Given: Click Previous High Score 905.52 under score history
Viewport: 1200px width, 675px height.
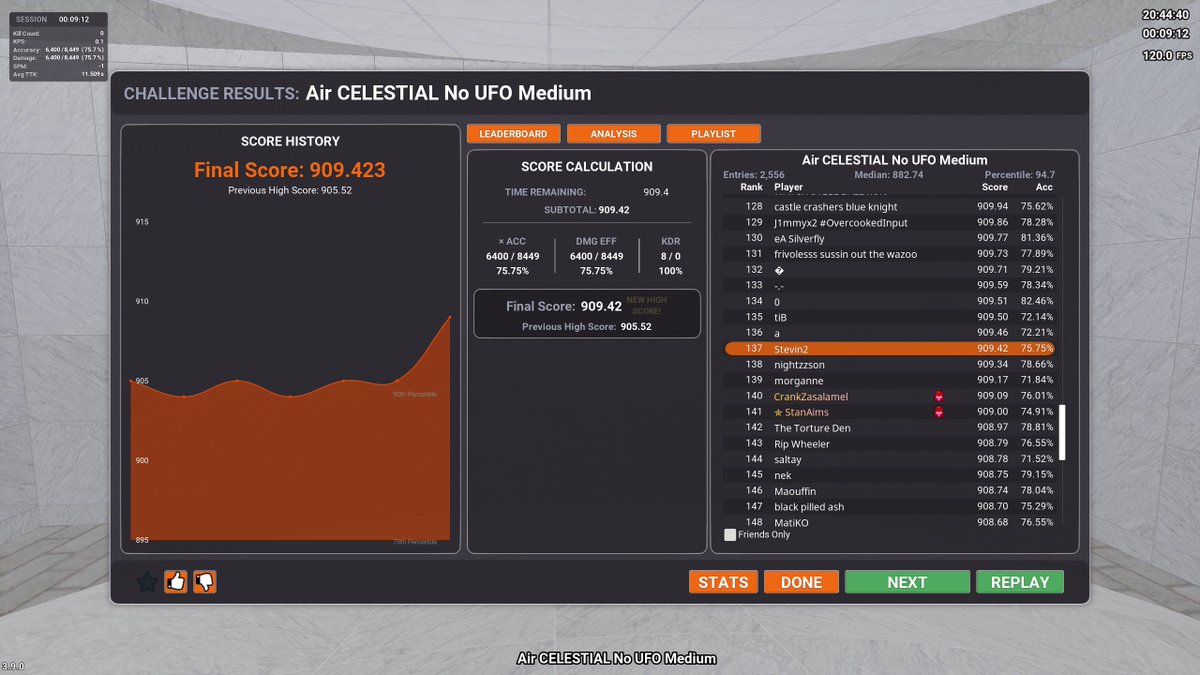Looking at the screenshot, I should [290, 190].
